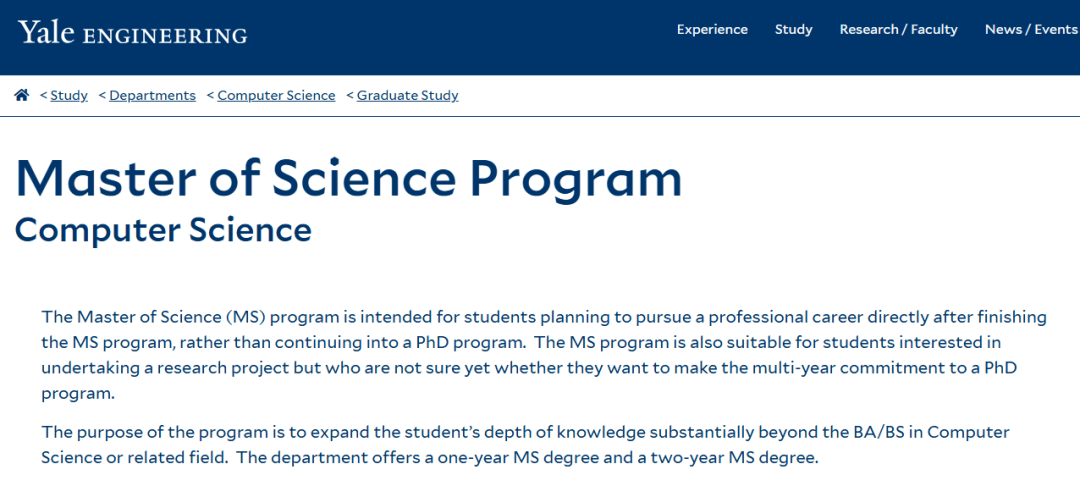Select Research / Faculty in top navigation
Viewport: 1080px width, 486px height.
898,29
